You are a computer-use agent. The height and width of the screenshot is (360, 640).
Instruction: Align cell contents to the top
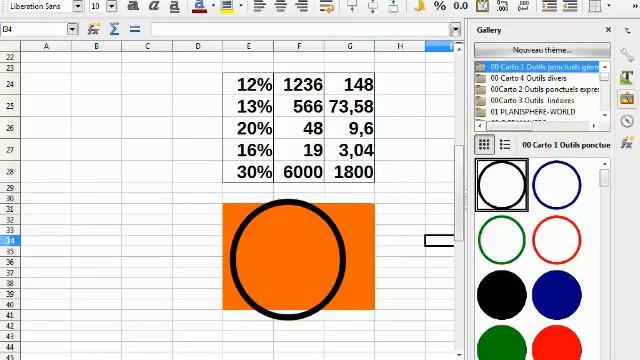coord(352,6)
